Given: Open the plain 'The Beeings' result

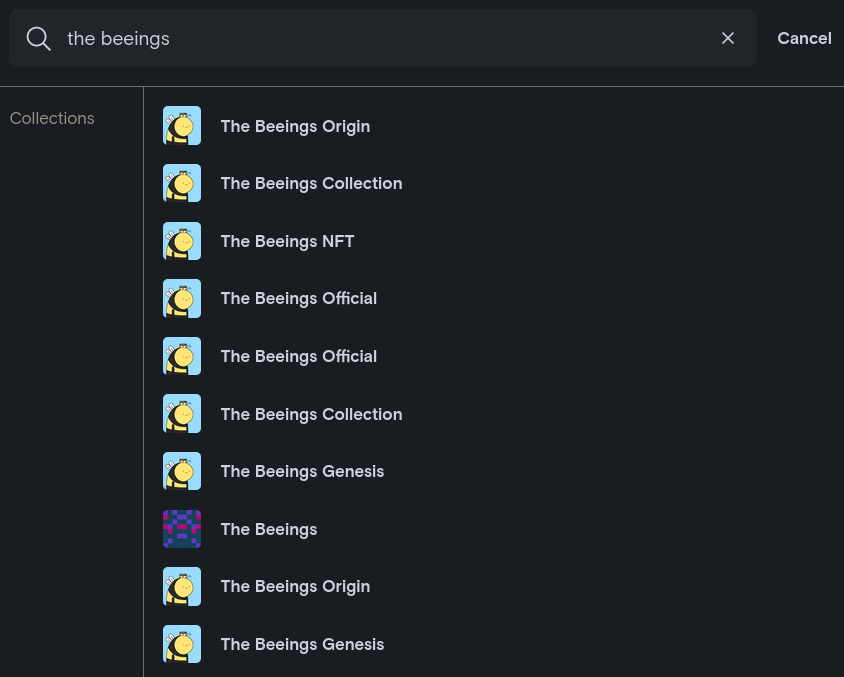Looking at the screenshot, I should pyautogui.click(x=269, y=529).
